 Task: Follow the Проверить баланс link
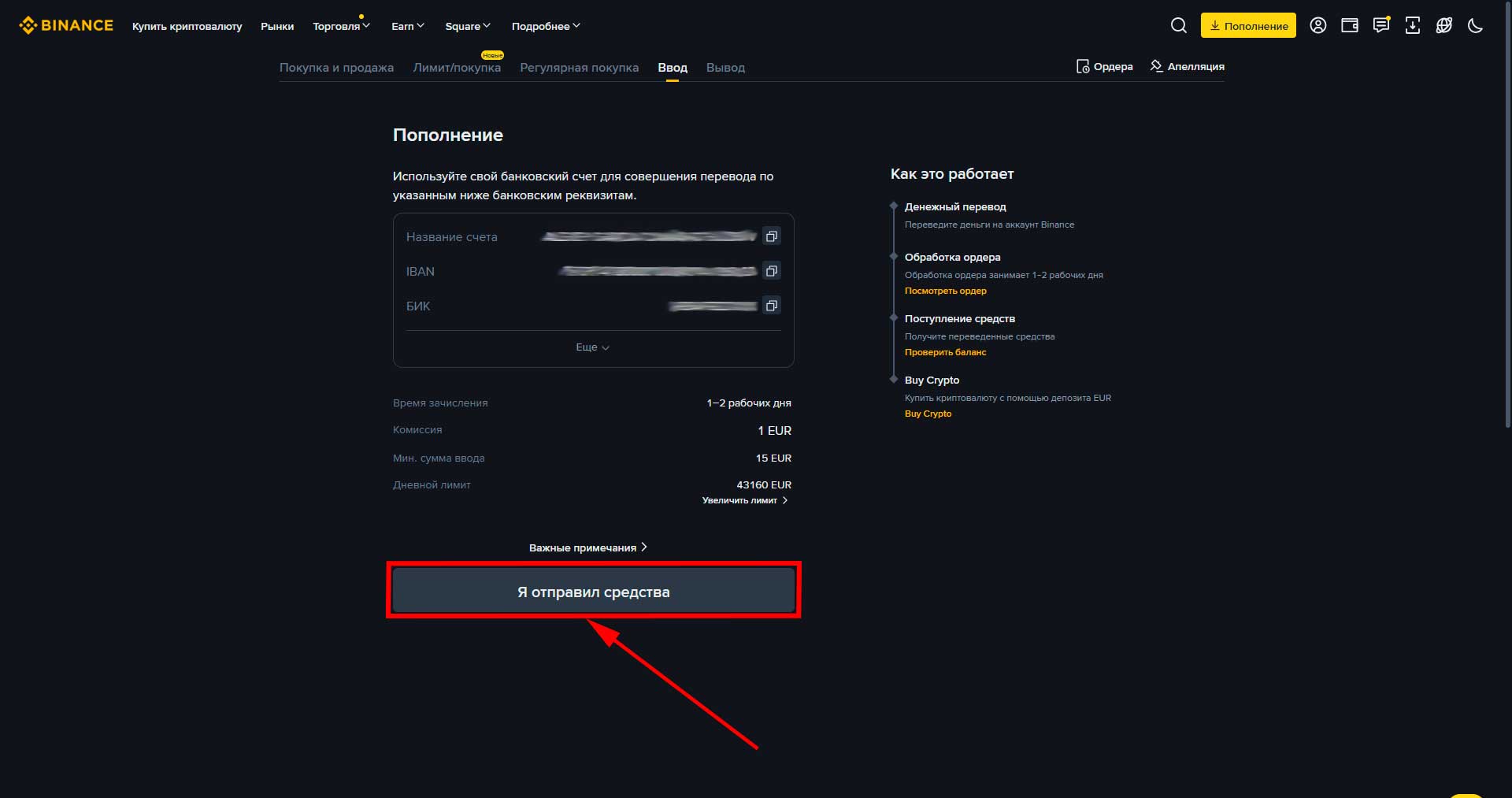945,352
